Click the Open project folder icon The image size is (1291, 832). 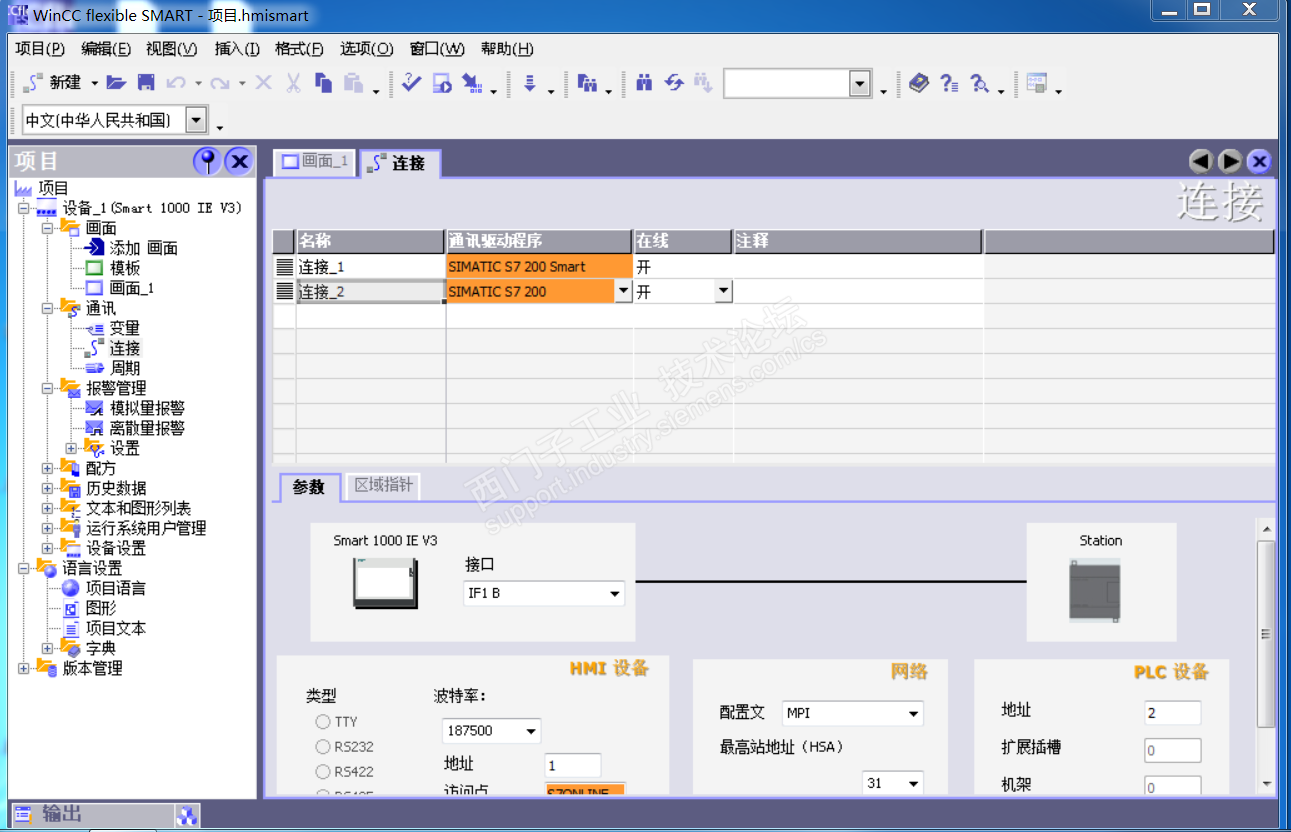click(116, 83)
